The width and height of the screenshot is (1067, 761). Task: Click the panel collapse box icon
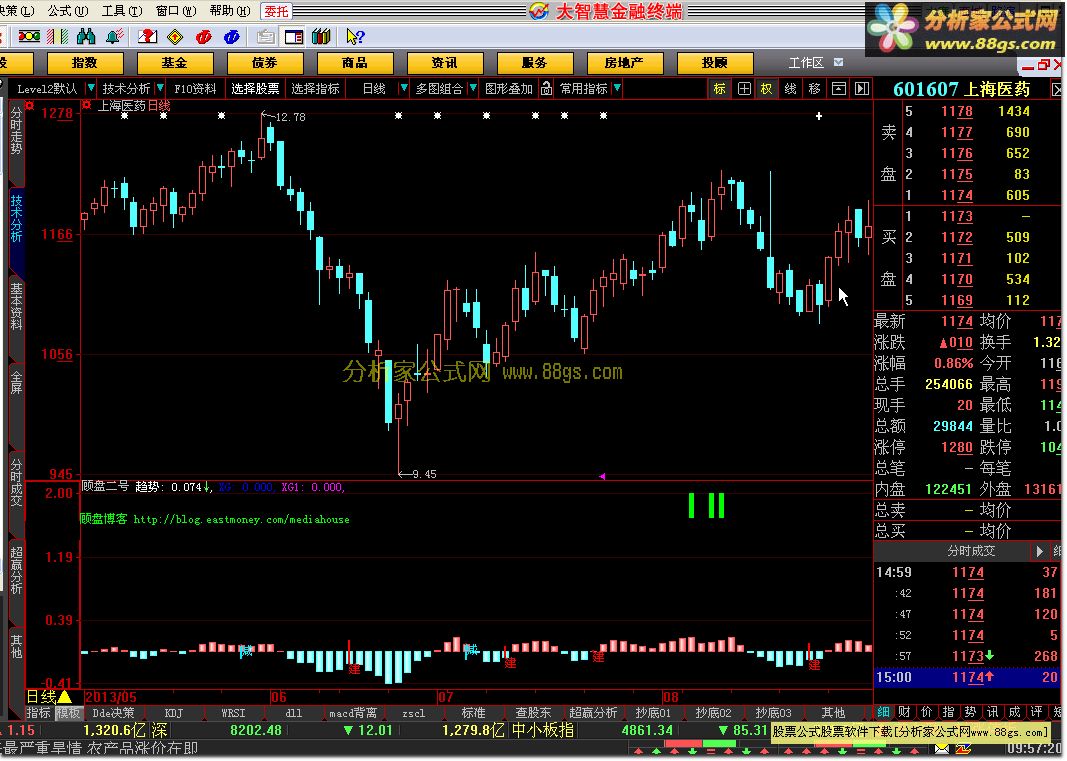tap(839, 88)
